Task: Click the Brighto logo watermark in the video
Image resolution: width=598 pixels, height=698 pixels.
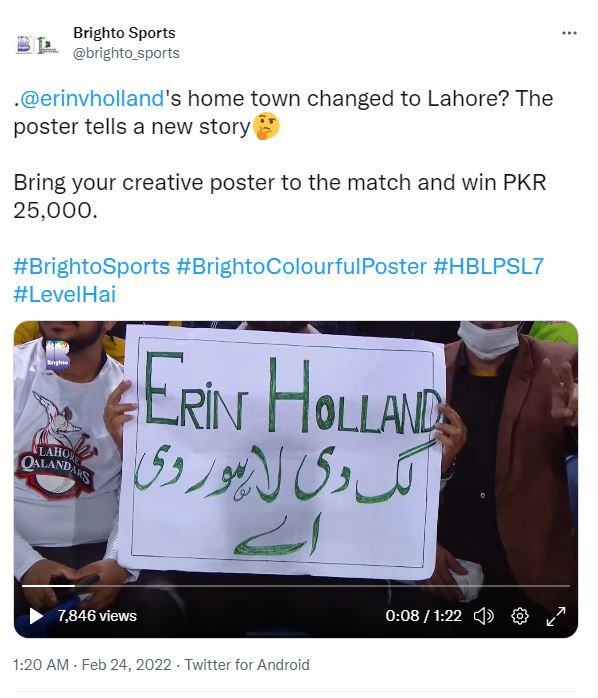Action: (57, 355)
